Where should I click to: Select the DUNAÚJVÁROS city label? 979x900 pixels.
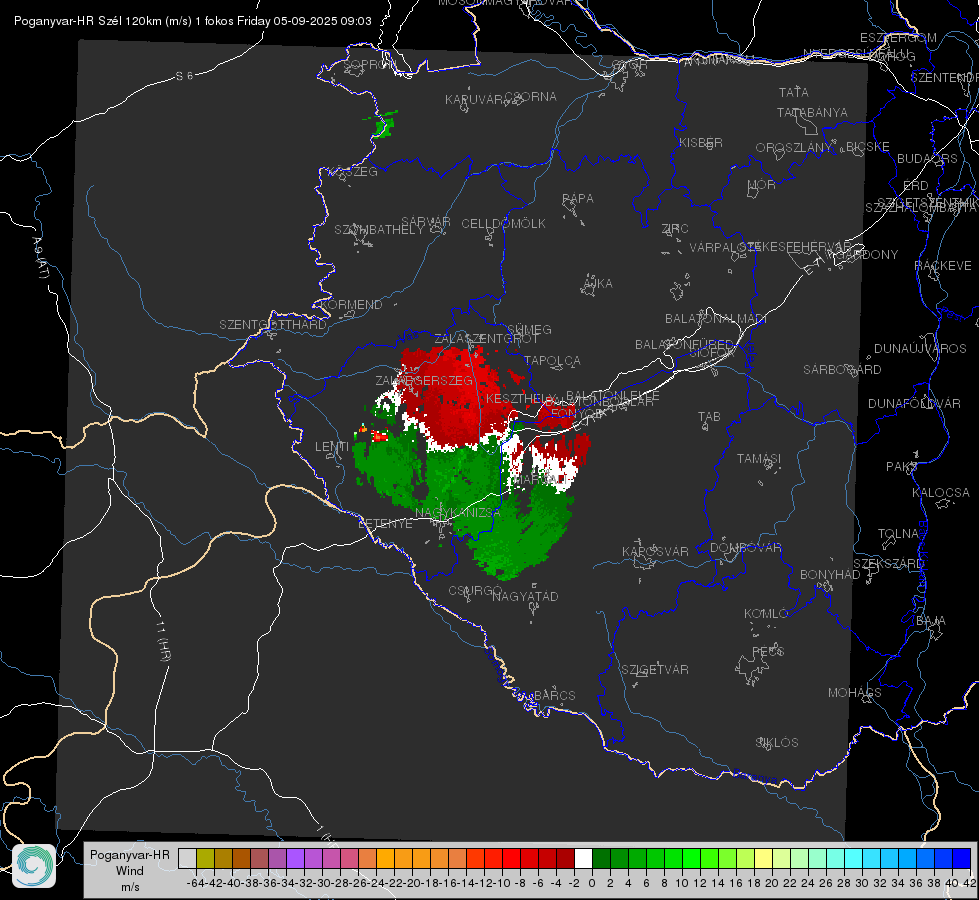pos(920,349)
